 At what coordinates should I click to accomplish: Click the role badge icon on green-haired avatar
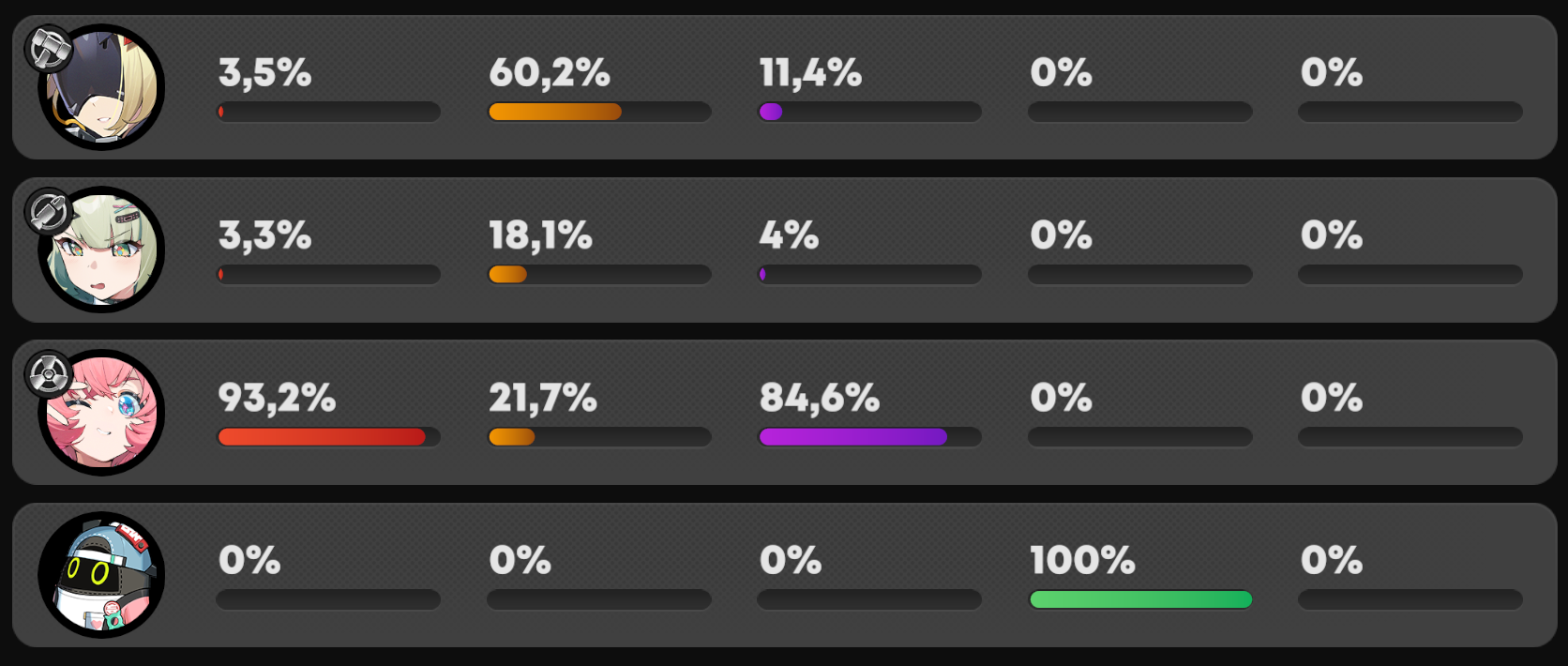point(49,212)
